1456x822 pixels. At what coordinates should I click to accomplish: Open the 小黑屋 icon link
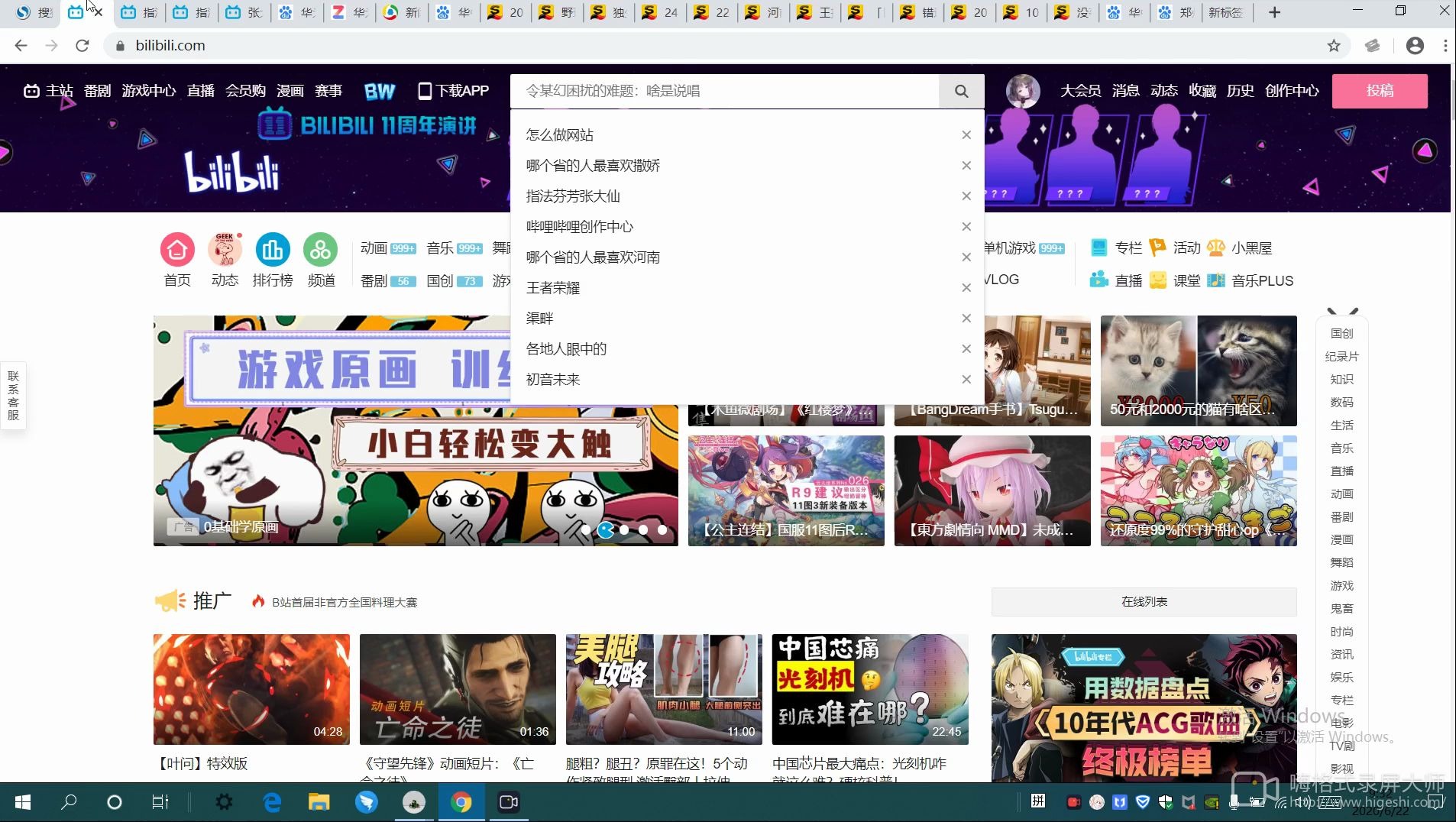[x=1240, y=248]
